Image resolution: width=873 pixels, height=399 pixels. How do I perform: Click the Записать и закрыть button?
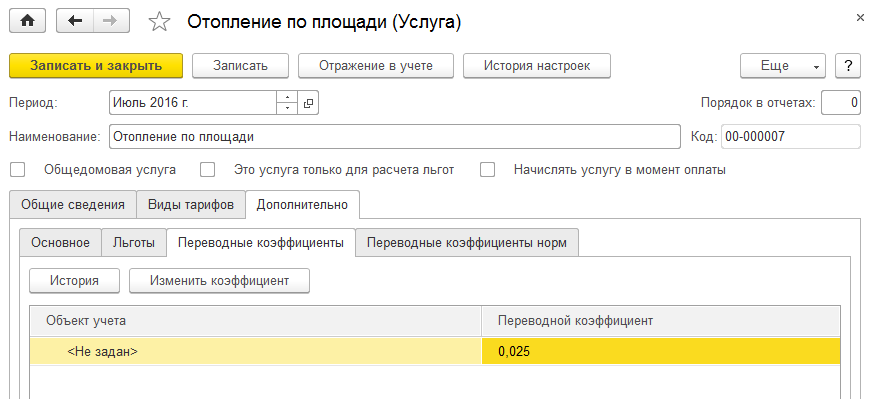tap(96, 66)
